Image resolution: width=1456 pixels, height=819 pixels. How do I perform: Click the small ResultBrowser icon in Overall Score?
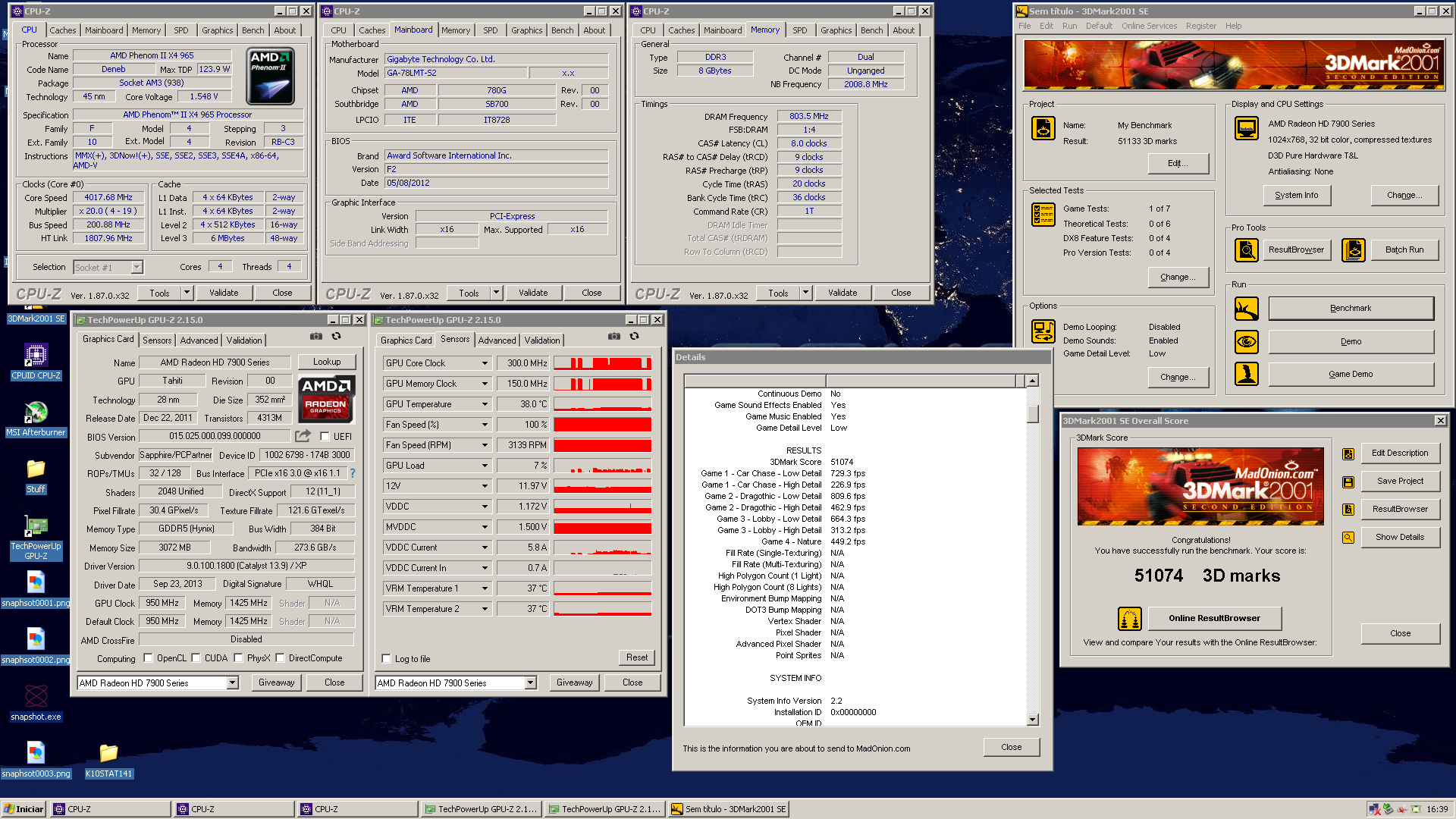[1348, 510]
